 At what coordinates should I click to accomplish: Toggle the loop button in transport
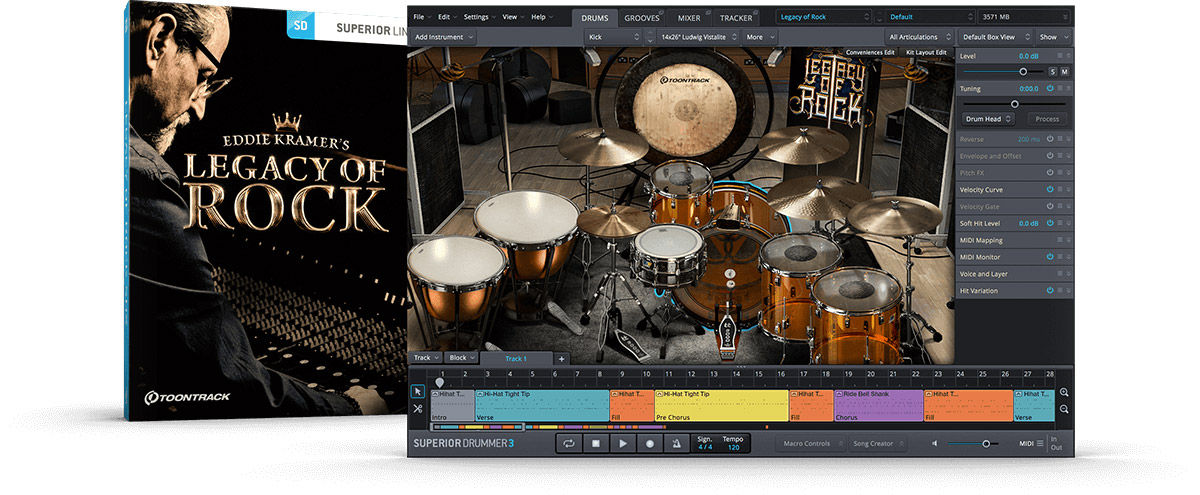569,443
